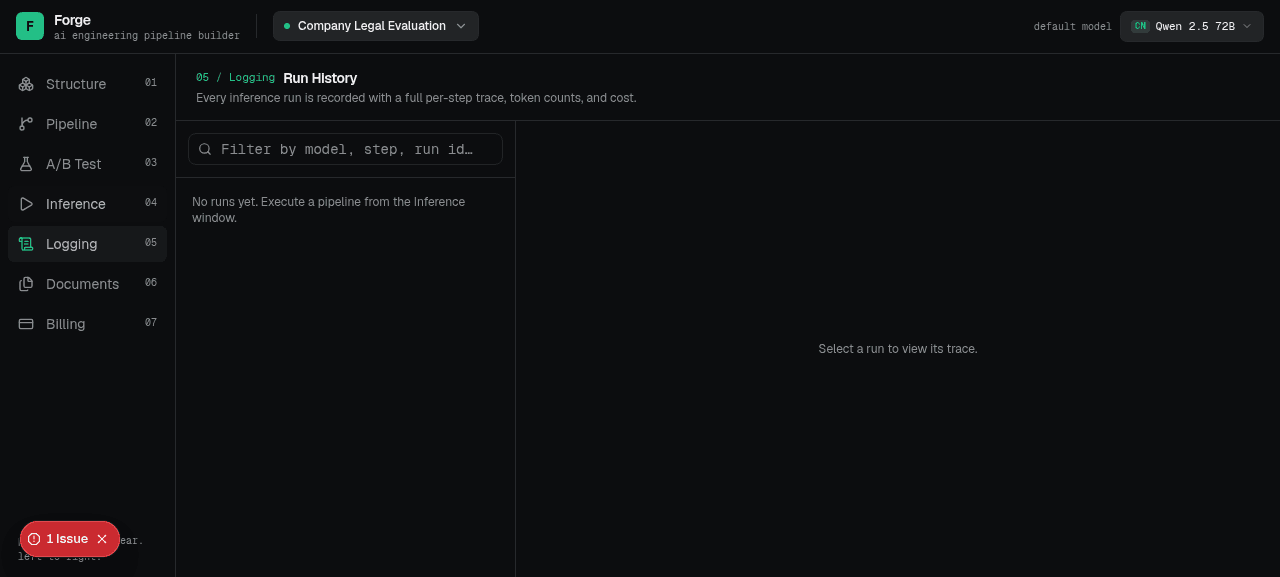Viewport: 1280px width, 577px height.
Task: Click the 07 number beside Billing
Action: coord(151,323)
